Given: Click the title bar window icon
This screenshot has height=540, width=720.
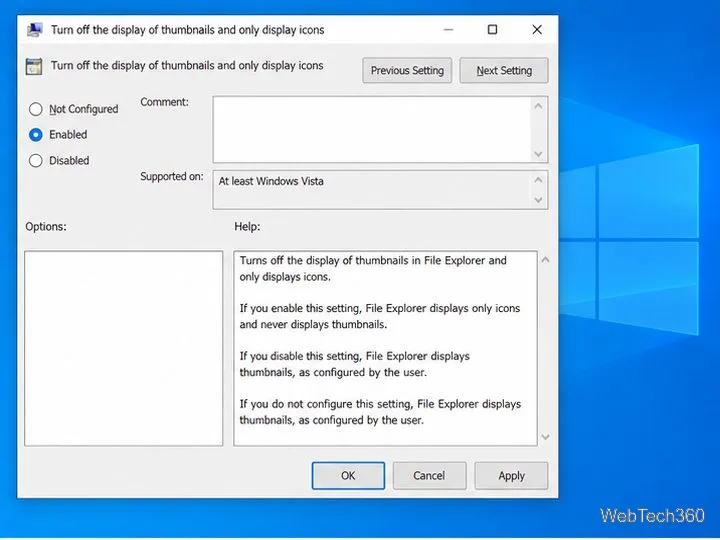Looking at the screenshot, I should point(34,30).
